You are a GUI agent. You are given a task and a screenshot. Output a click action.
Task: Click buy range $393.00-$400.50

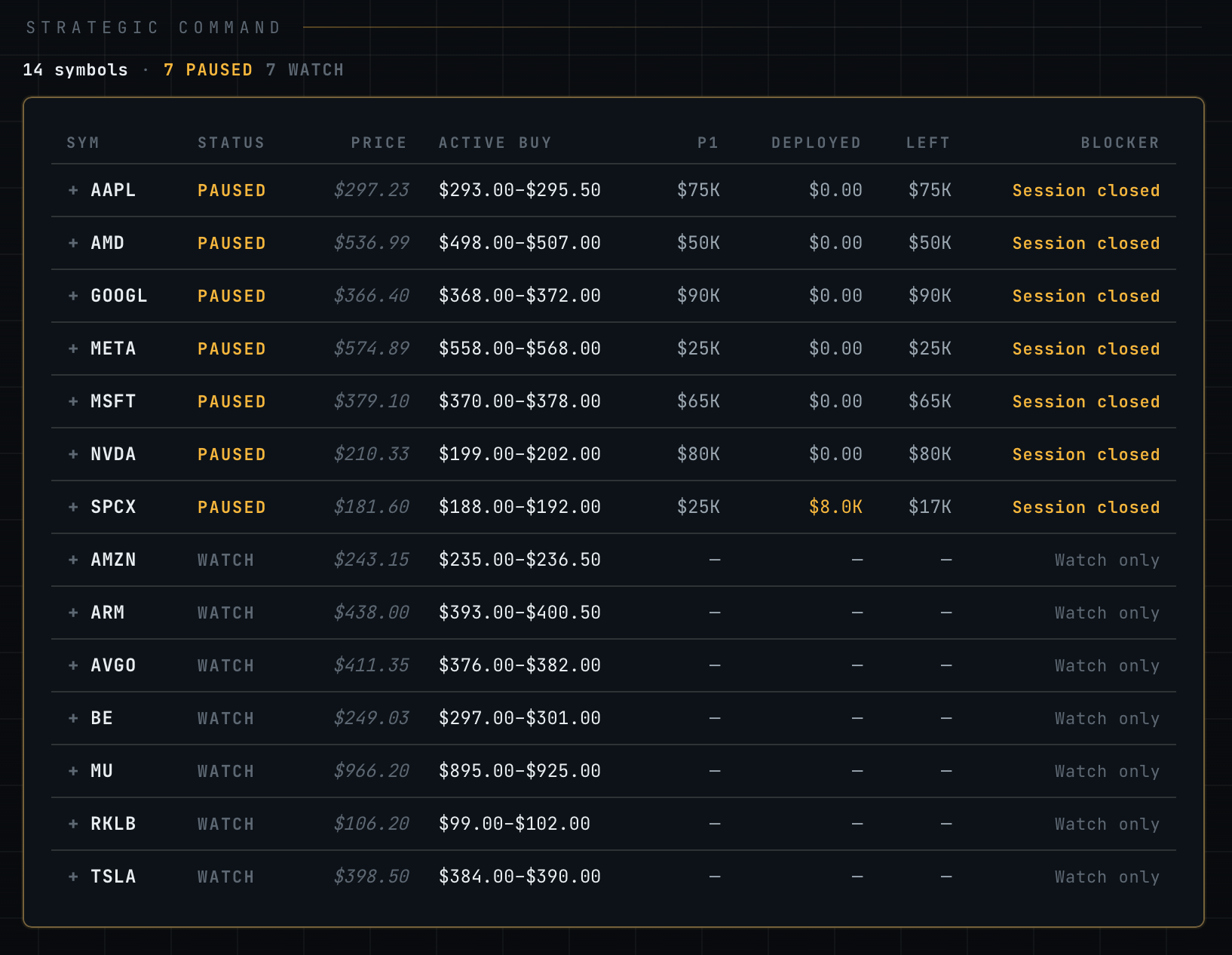pyautogui.click(x=520, y=613)
